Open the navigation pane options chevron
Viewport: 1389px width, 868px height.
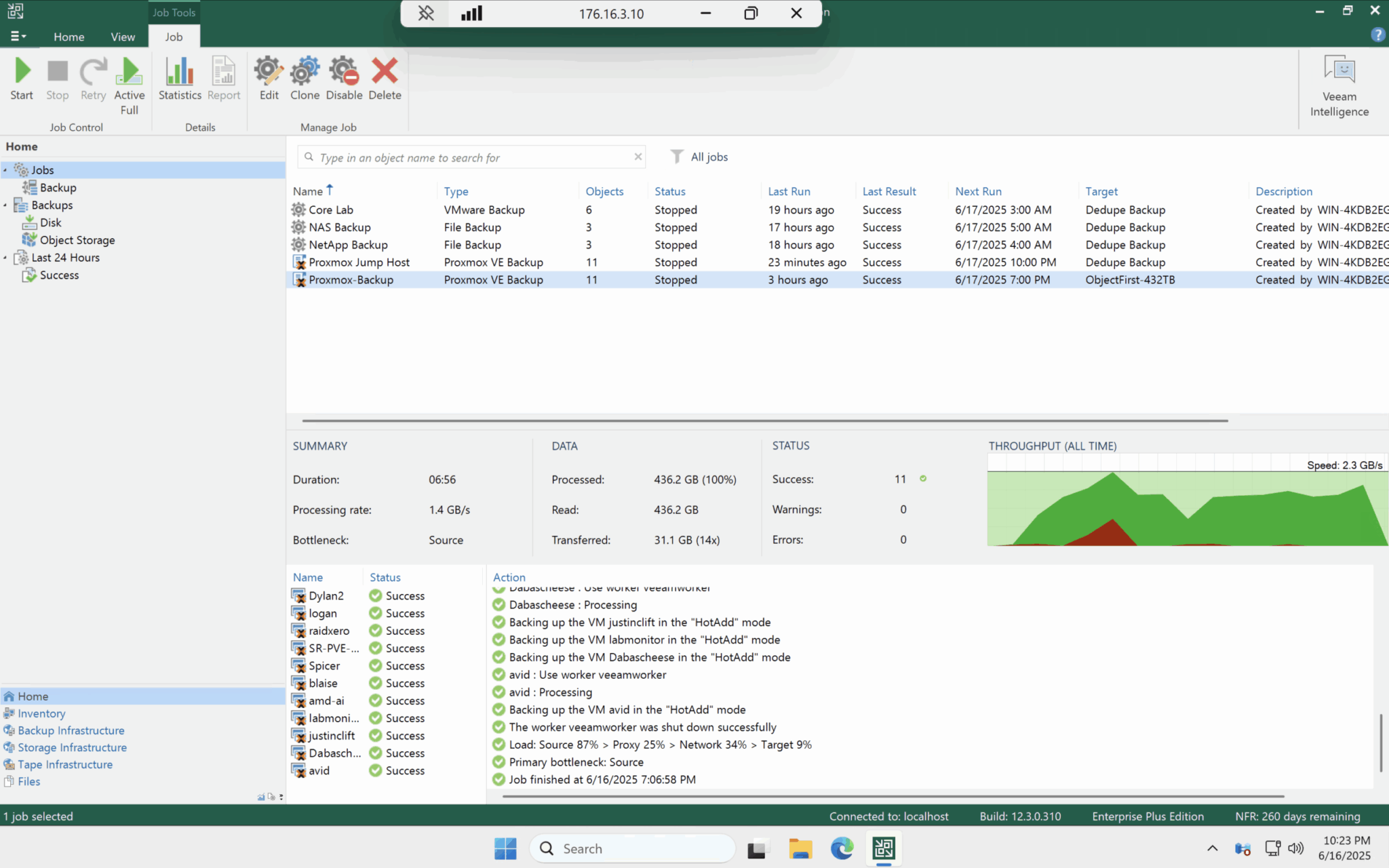click(x=281, y=797)
